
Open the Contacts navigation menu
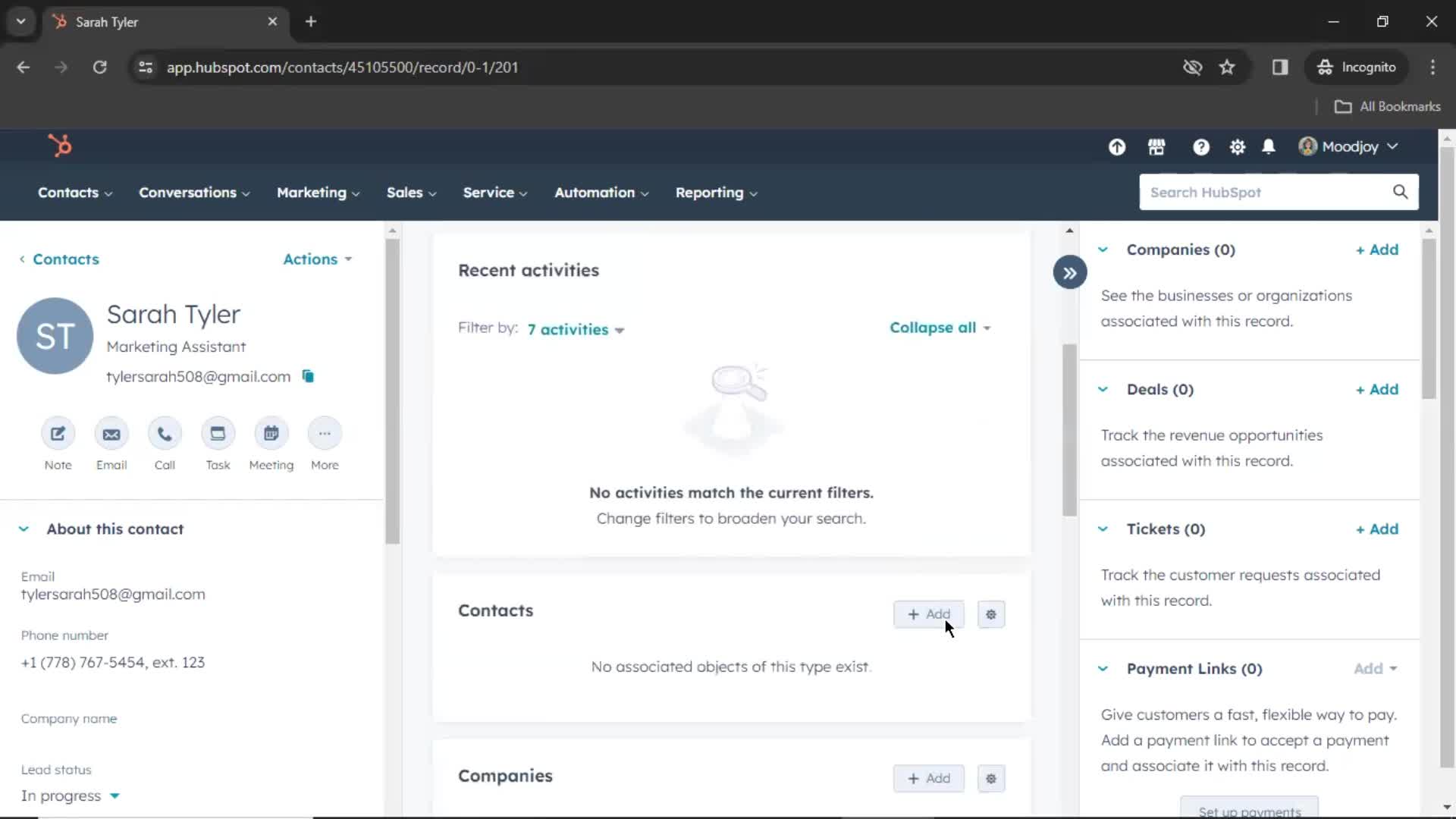pos(73,192)
